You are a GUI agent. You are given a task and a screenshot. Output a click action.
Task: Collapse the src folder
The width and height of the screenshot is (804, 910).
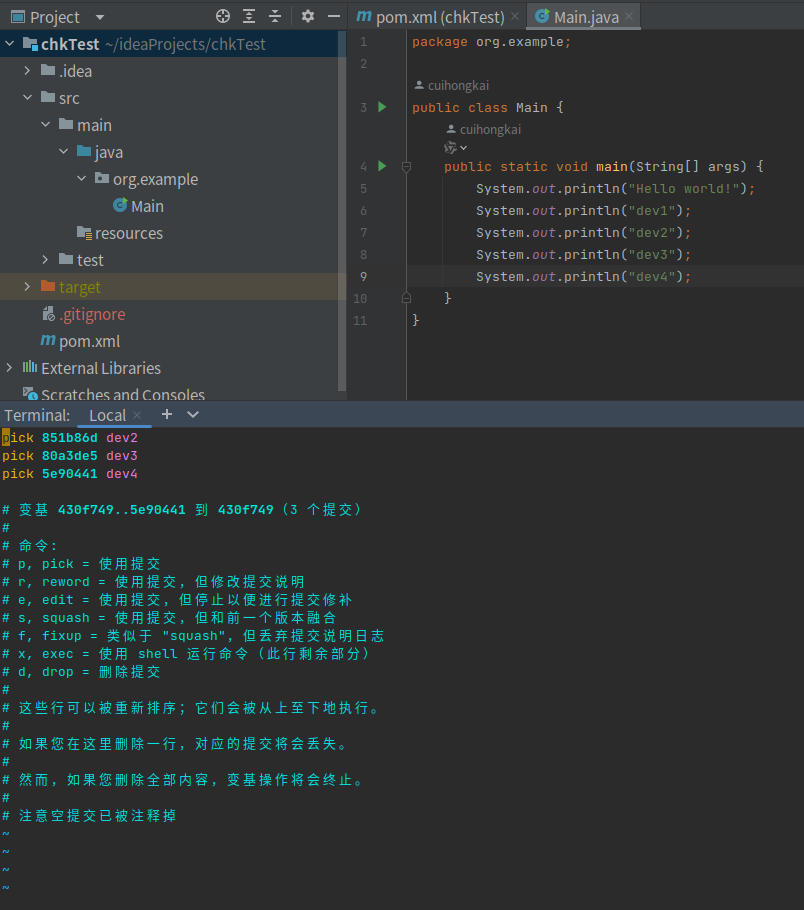point(27,97)
